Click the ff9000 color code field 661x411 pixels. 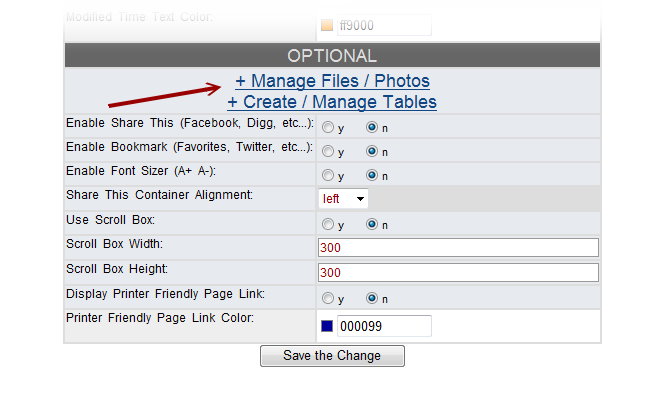point(384,25)
